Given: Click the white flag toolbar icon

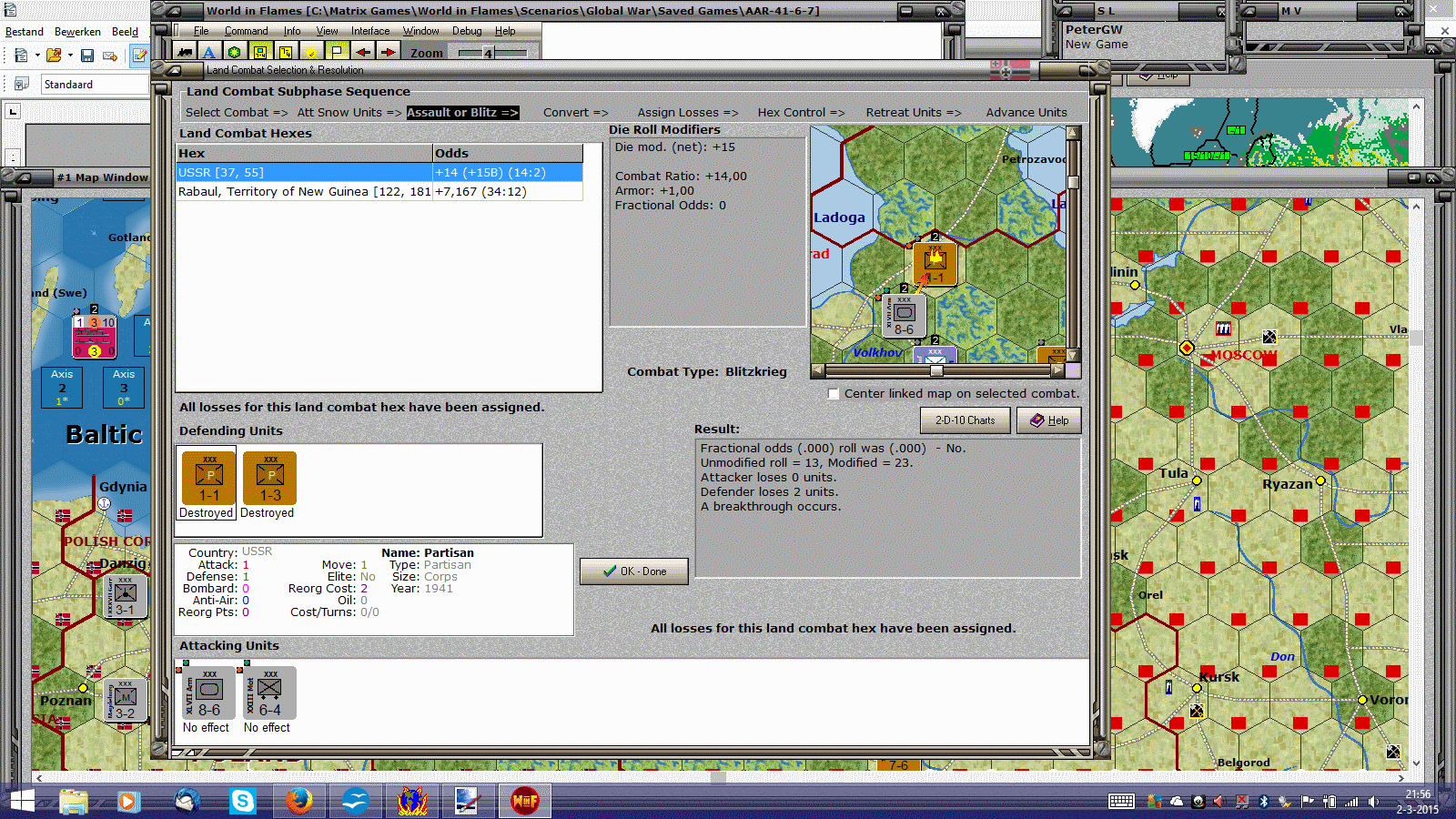Looking at the screenshot, I should click(337, 52).
